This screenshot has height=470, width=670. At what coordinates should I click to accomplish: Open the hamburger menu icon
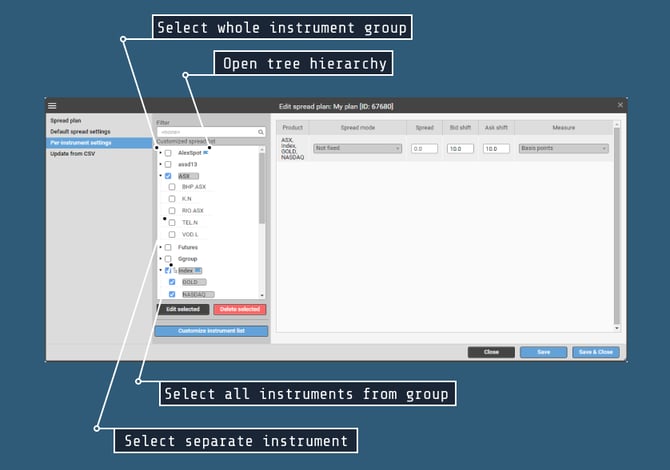[52, 105]
